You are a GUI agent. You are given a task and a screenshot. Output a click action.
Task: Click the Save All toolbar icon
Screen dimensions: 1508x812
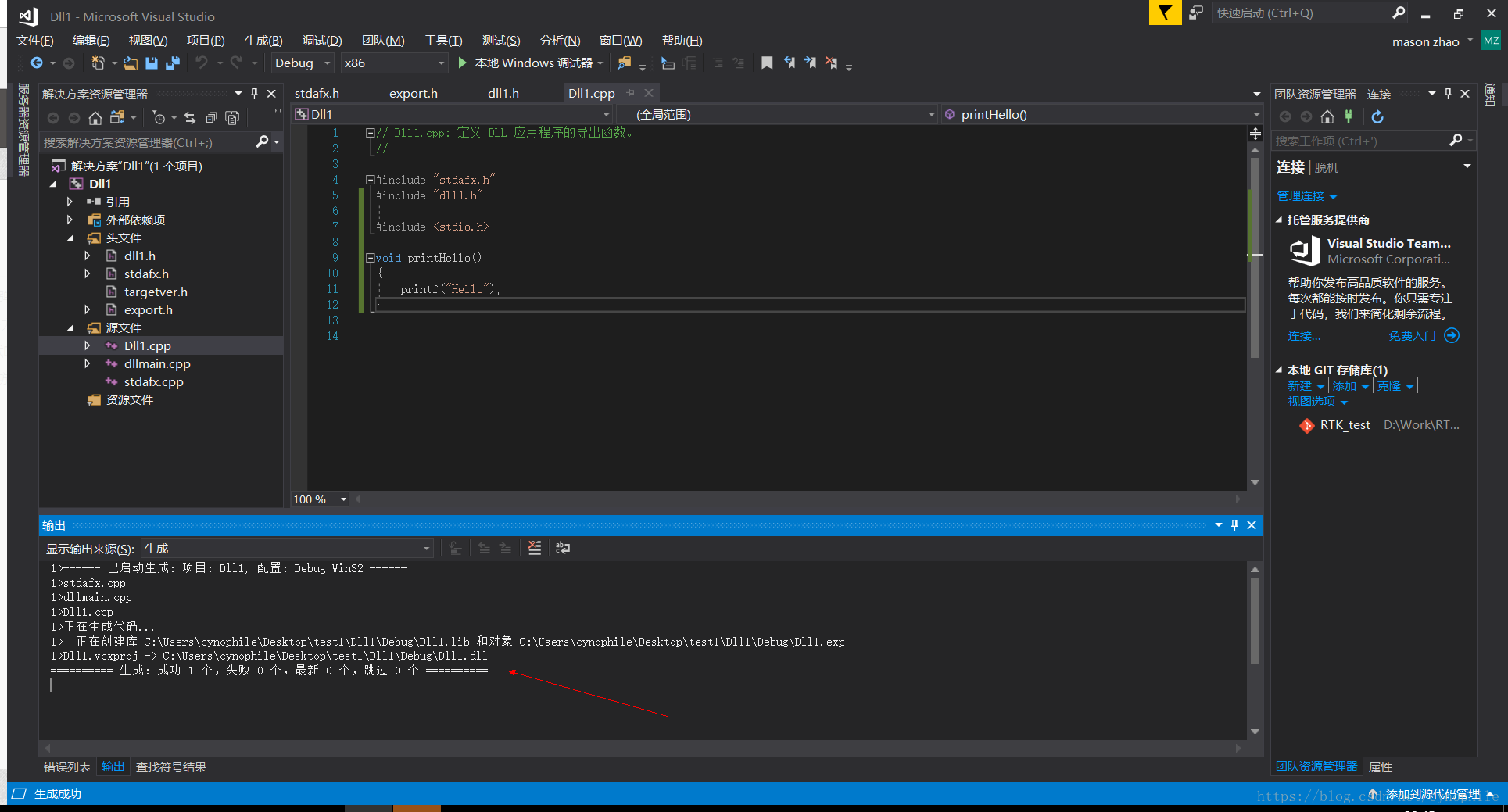click(173, 63)
